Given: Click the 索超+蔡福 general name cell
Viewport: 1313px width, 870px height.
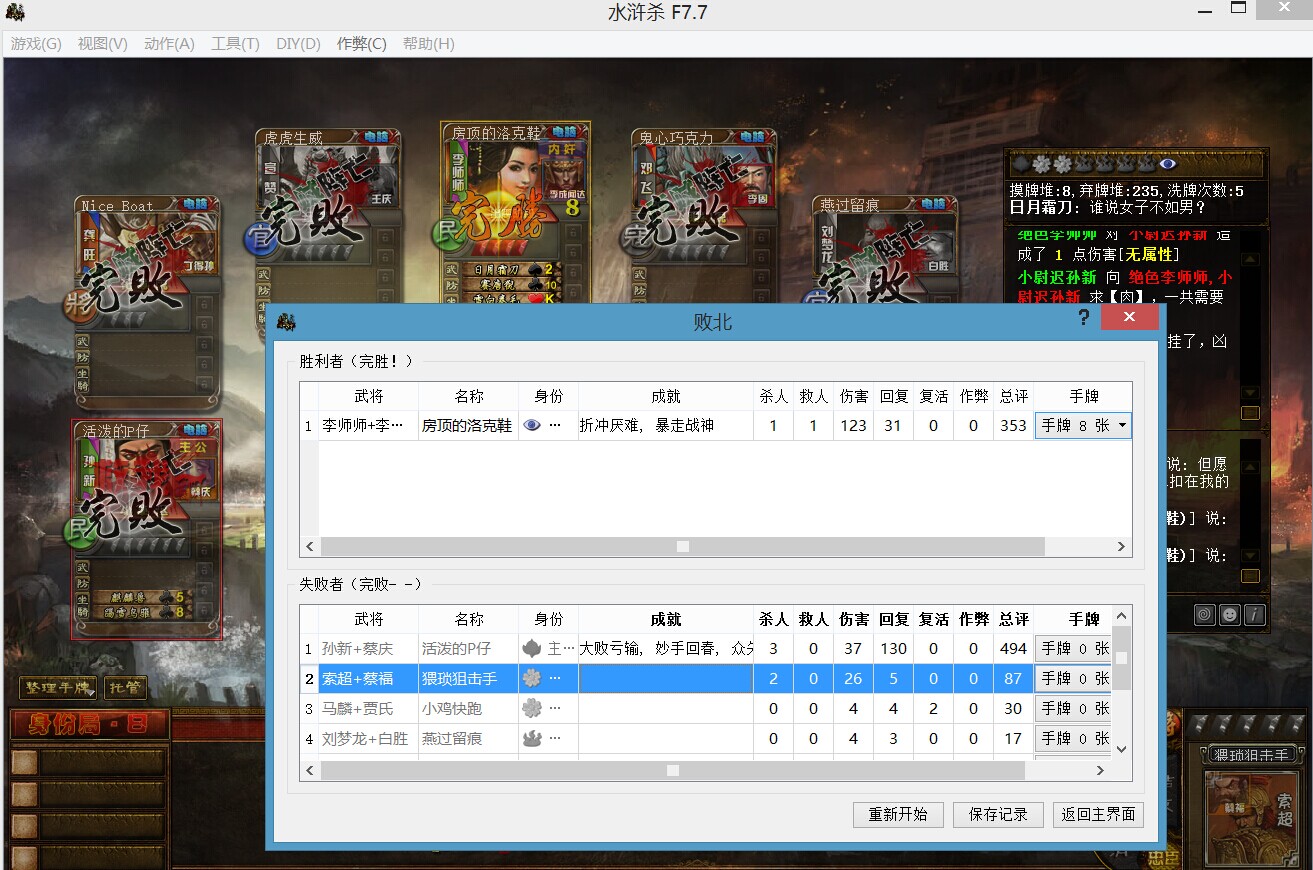Looking at the screenshot, I should point(368,678).
